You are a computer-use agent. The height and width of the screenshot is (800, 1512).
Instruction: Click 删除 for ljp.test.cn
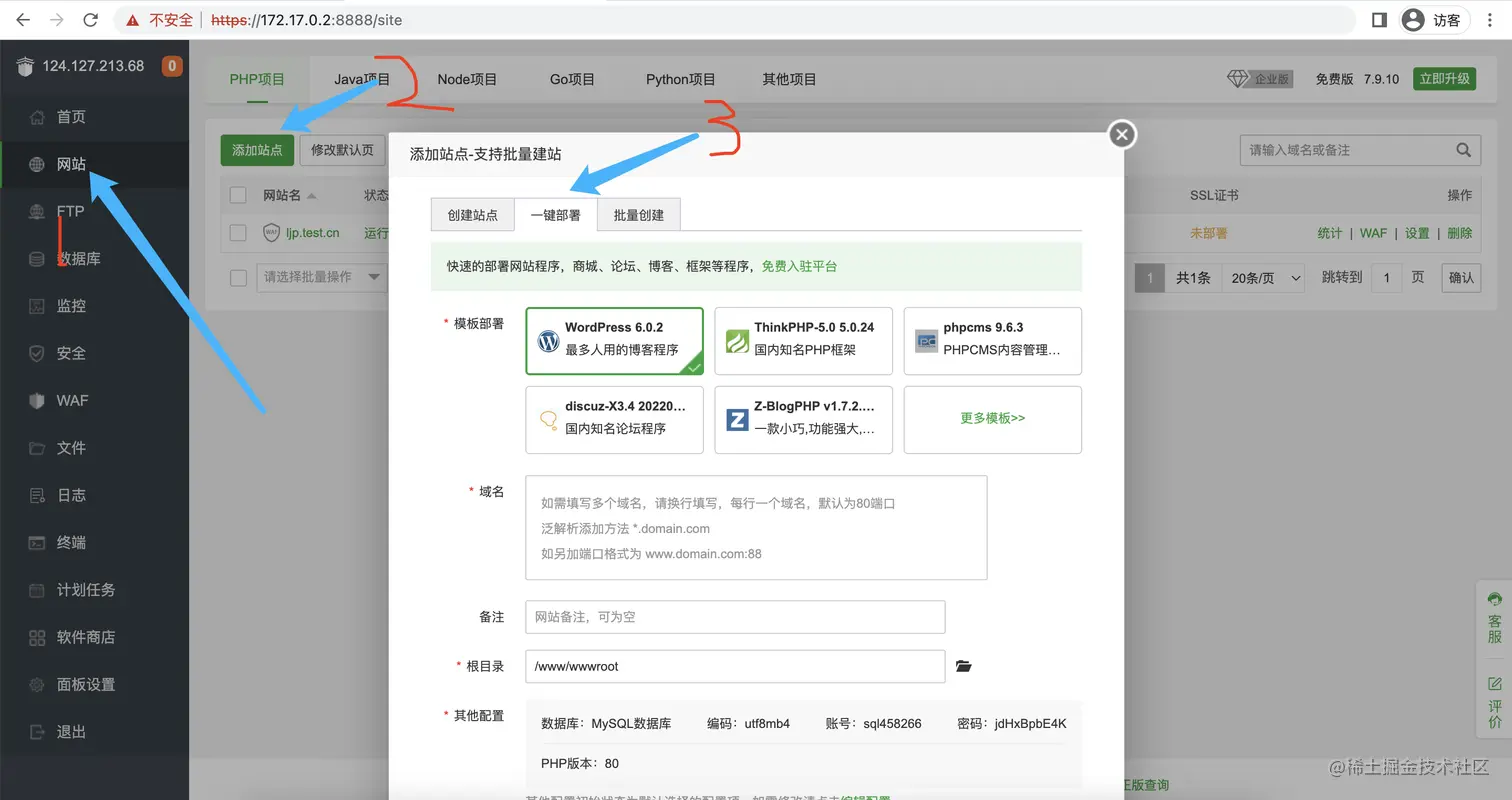click(x=1460, y=233)
